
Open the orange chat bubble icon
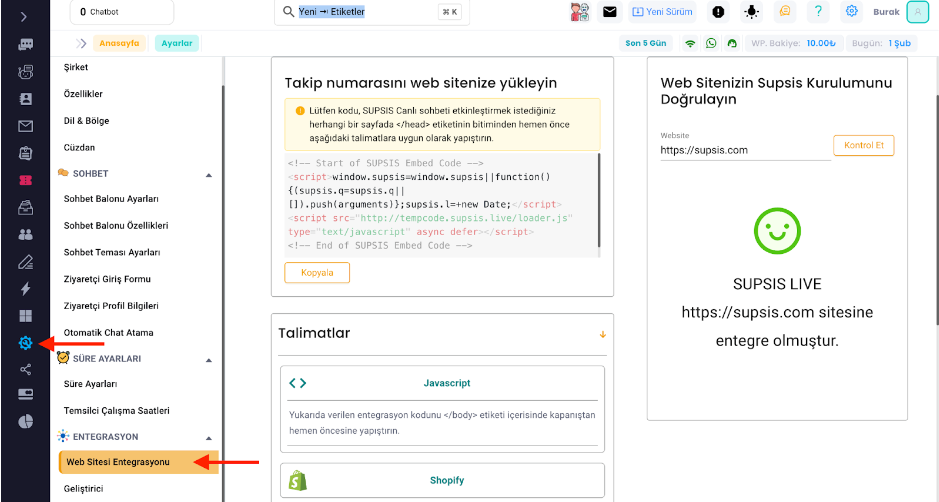click(785, 11)
